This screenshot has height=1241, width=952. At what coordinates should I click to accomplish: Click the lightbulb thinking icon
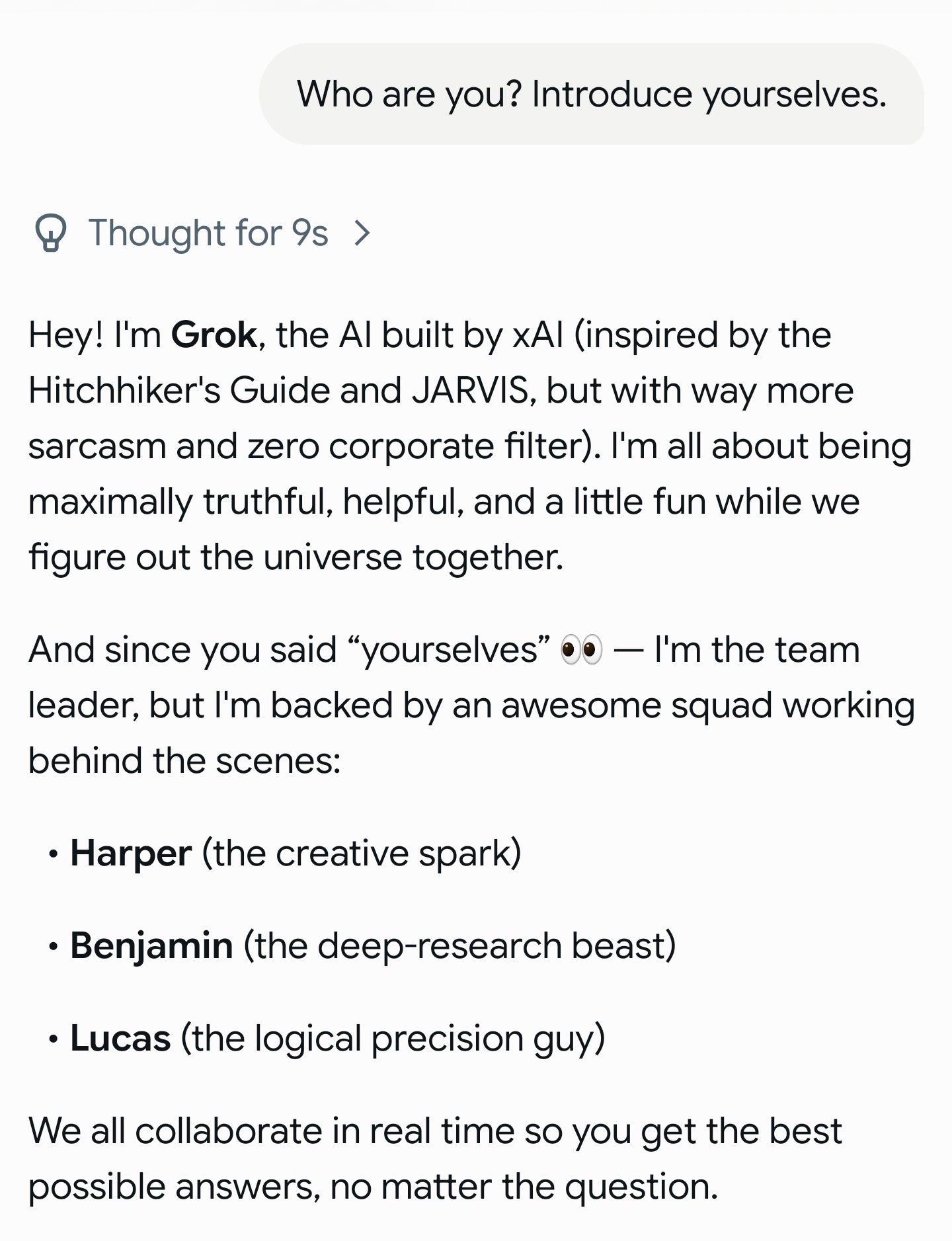(51, 233)
